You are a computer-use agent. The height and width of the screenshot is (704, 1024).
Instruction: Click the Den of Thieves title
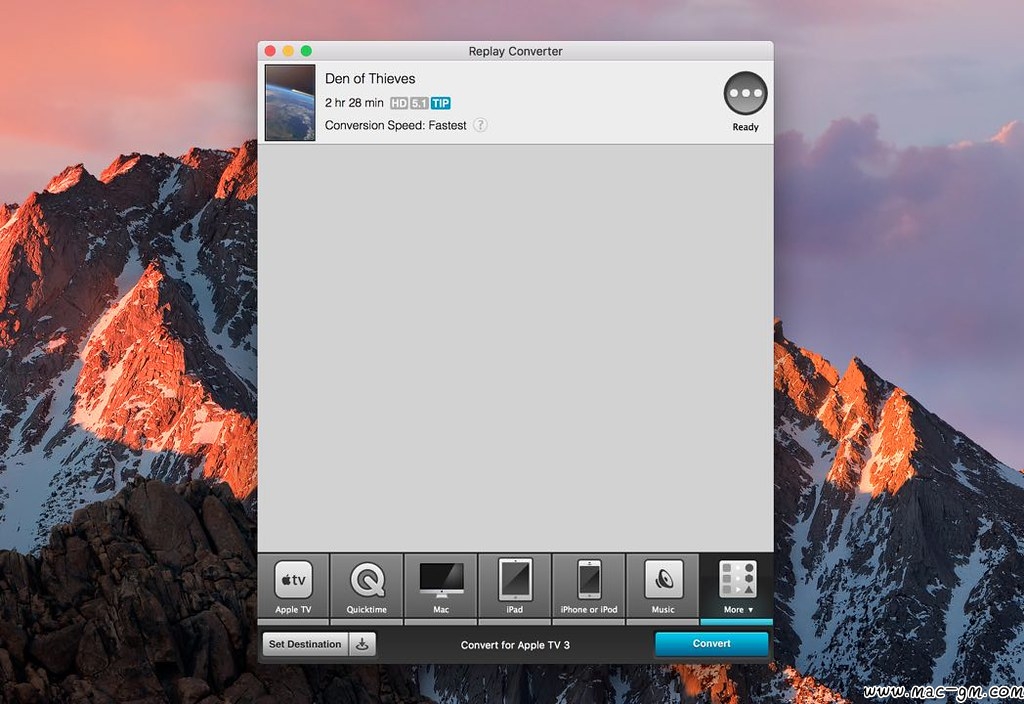point(370,79)
